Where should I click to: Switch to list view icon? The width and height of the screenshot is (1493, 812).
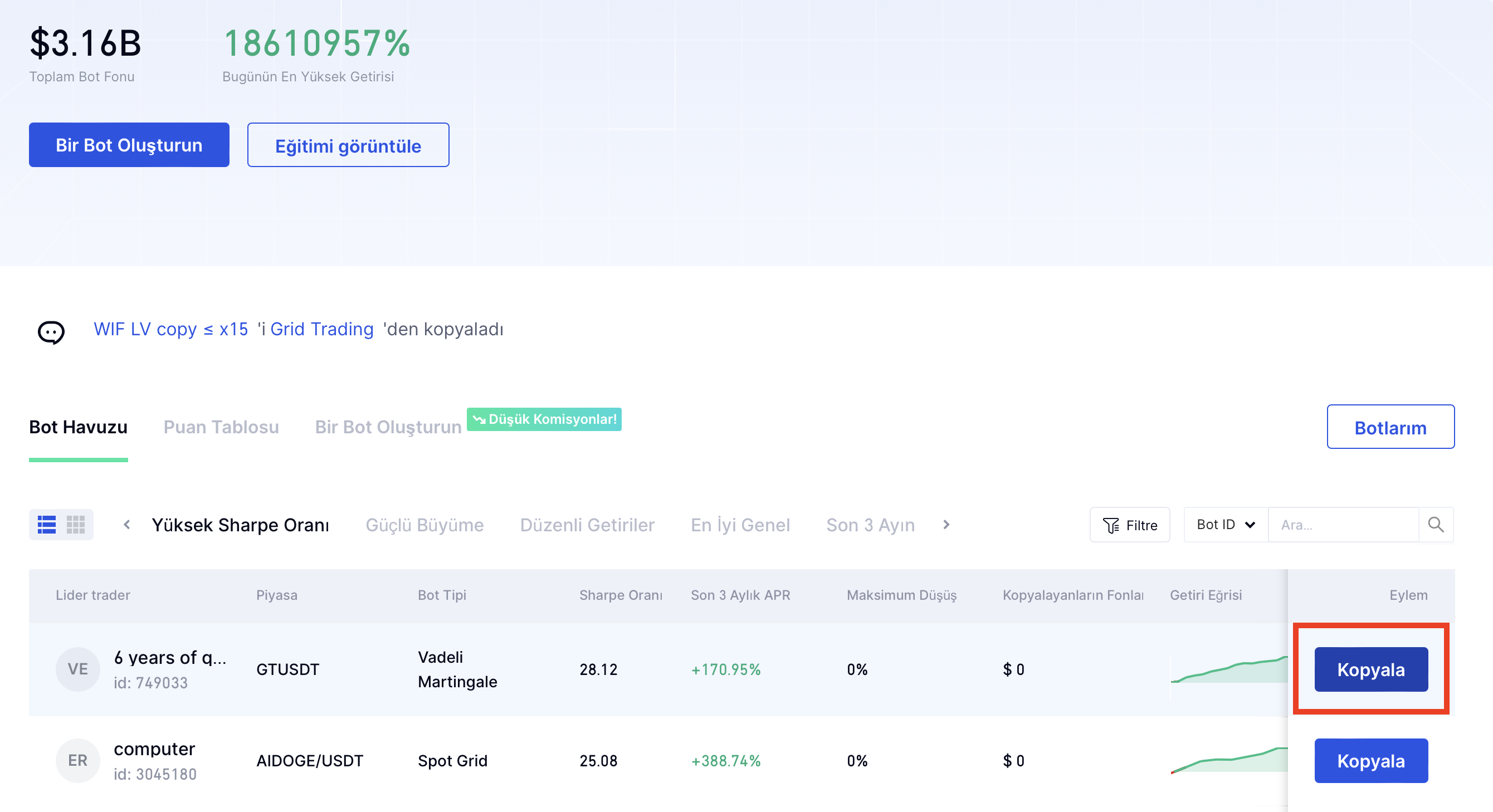click(x=46, y=525)
